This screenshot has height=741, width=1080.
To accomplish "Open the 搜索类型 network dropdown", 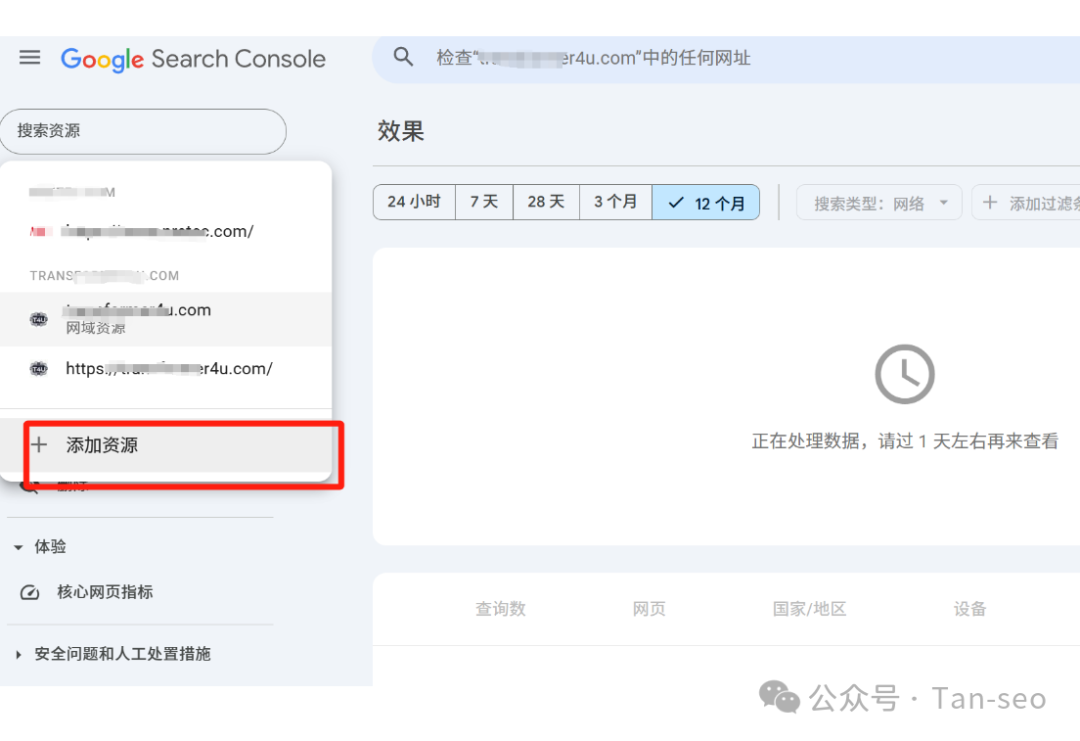I will (x=879, y=202).
